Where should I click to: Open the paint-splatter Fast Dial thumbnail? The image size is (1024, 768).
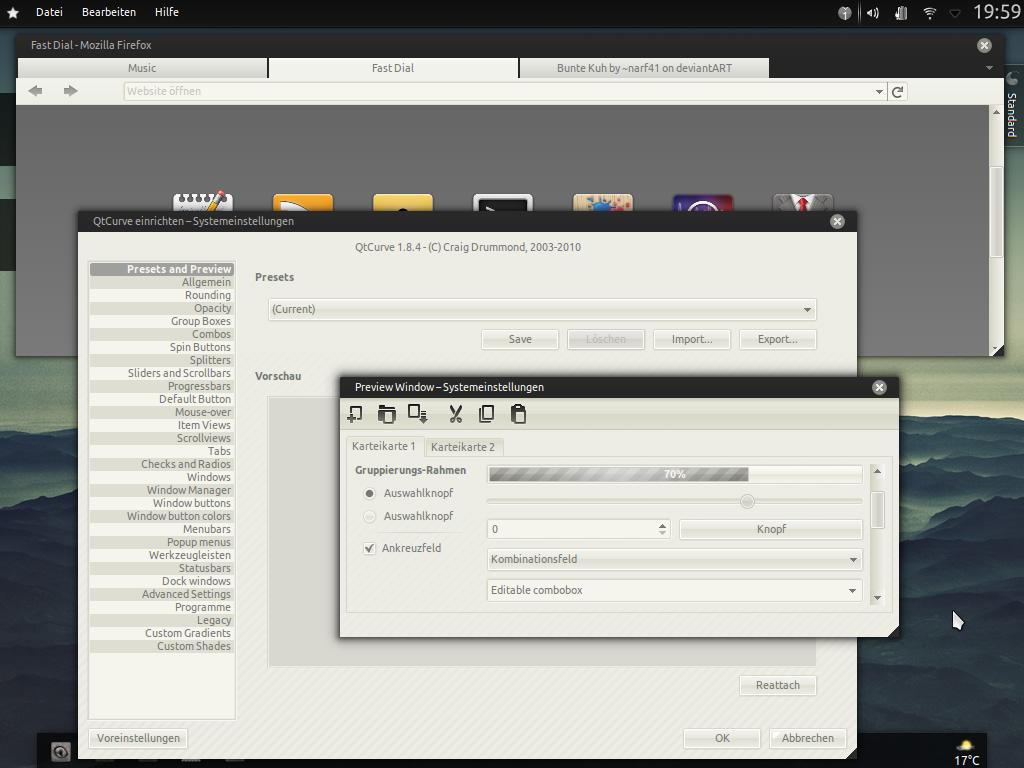coord(603,202)
